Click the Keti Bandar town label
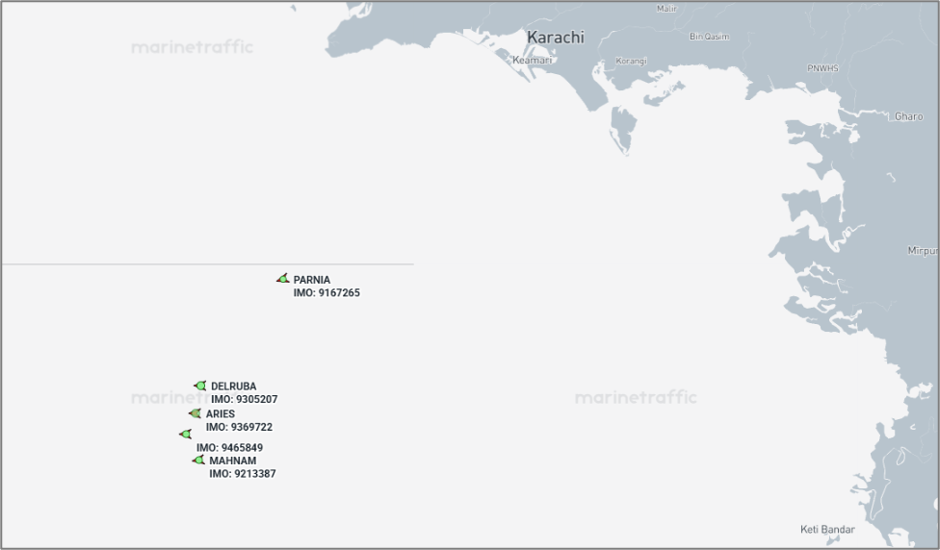 pos(827,529)
